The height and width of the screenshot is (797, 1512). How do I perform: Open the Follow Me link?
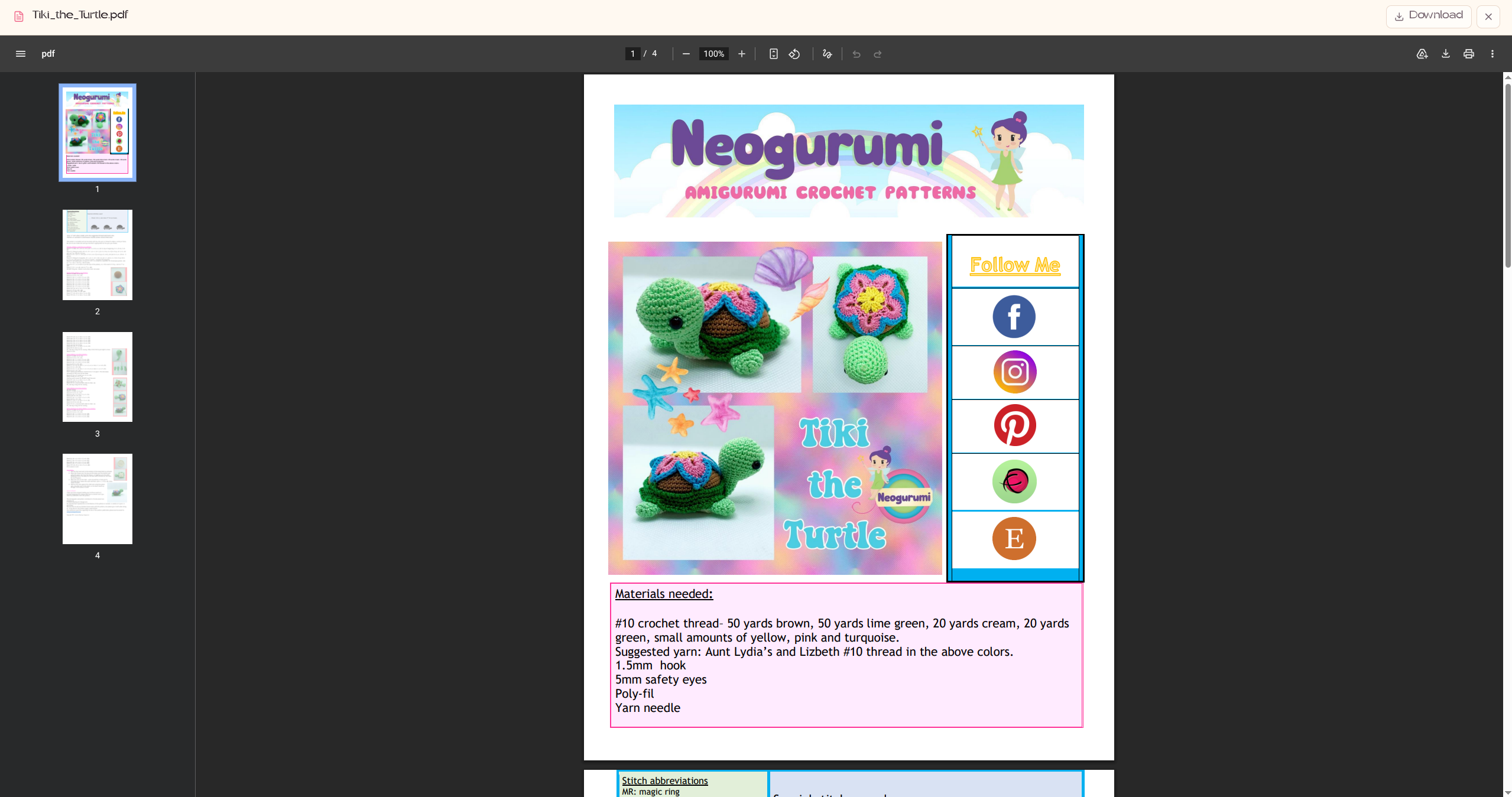(x=1015, y=265)
